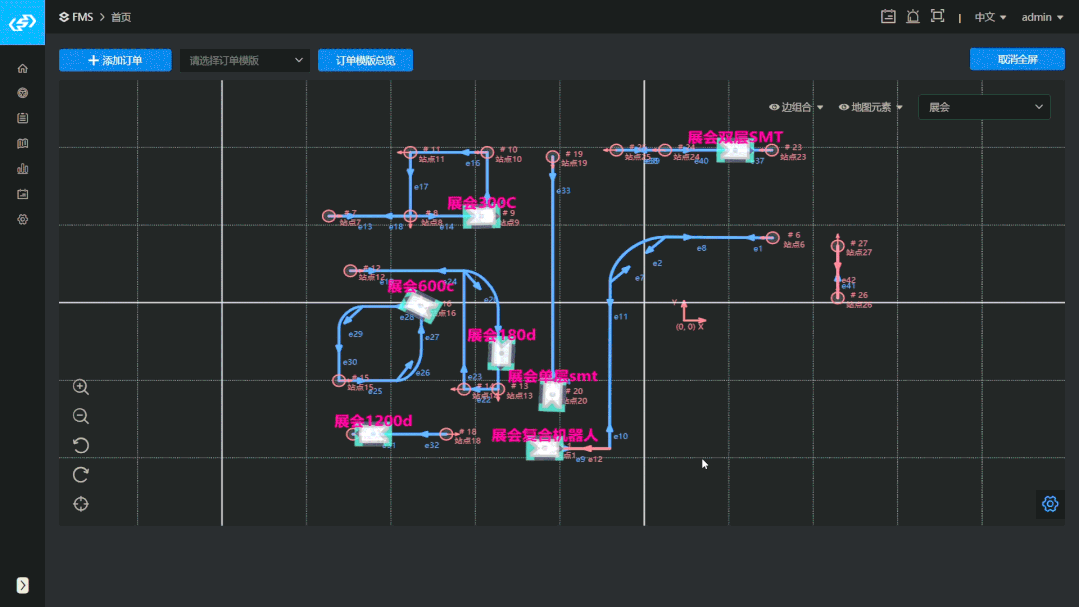1079x607 pixels.
Task: Click the 取消全屏 button
Action: 1016,59
